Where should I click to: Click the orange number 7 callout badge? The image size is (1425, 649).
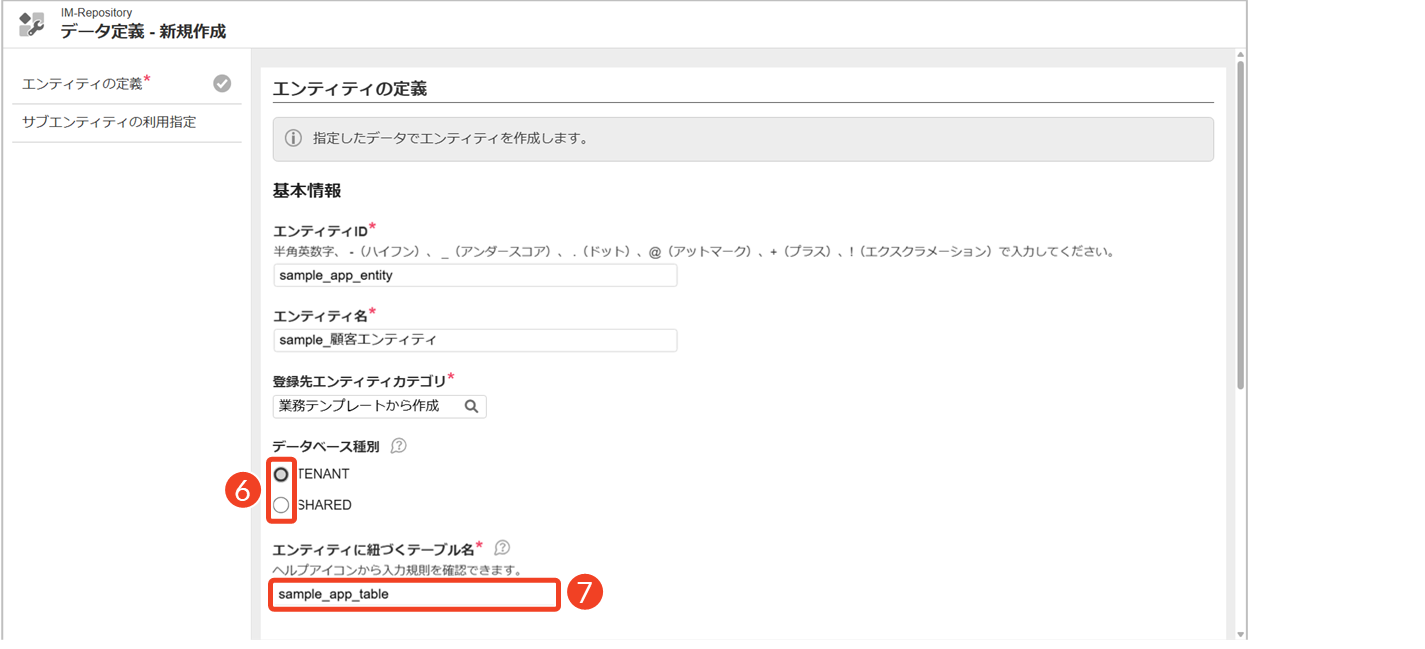click(584, 593)
